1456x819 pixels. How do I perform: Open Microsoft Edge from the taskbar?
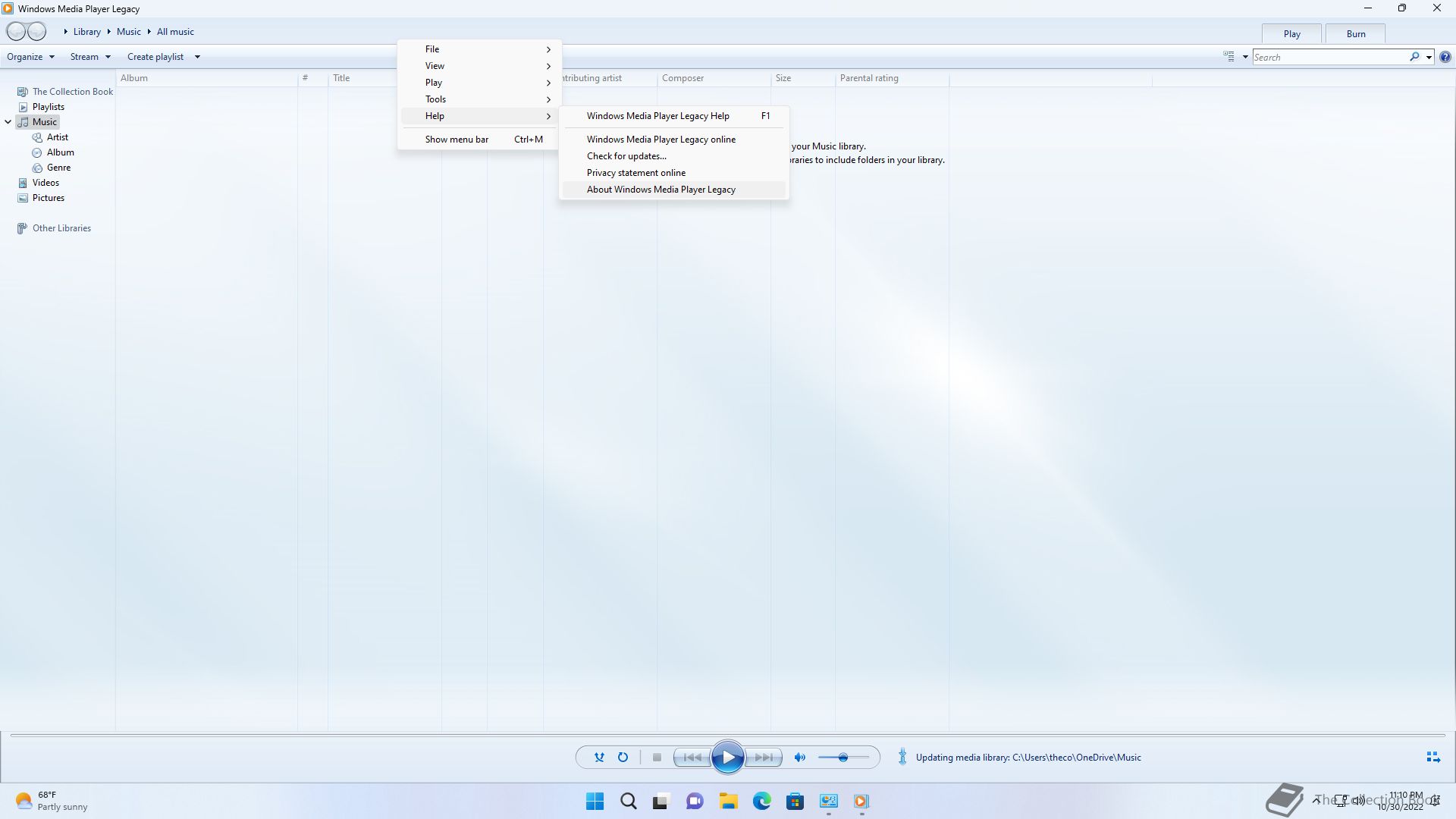click(762, 801)
